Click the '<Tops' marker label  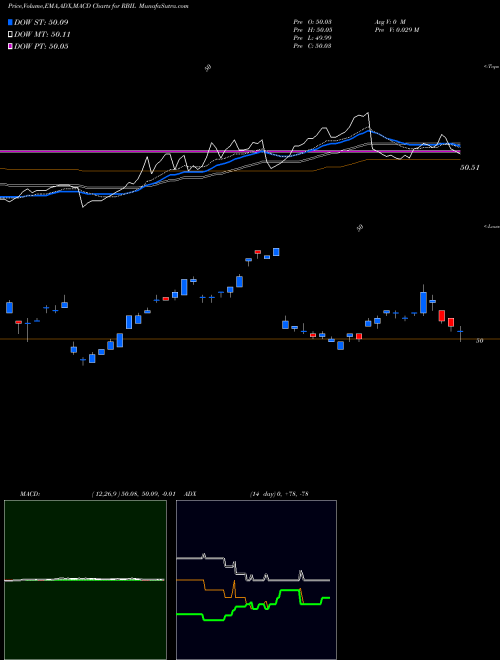point(491,67)
